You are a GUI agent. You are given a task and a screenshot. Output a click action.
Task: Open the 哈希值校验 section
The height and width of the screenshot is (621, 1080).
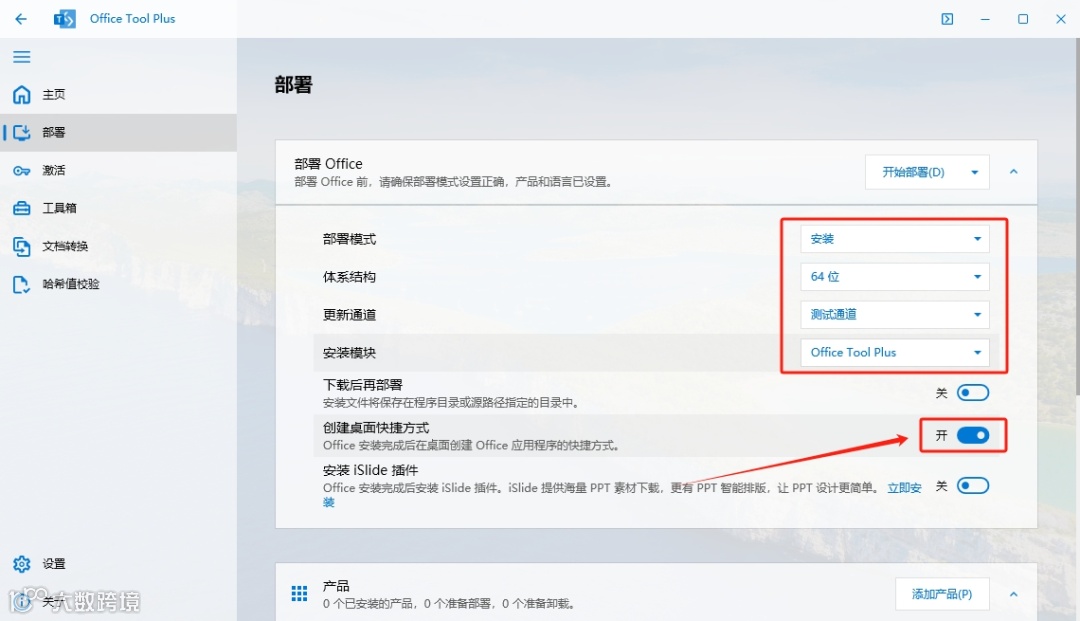coord(118,284)
